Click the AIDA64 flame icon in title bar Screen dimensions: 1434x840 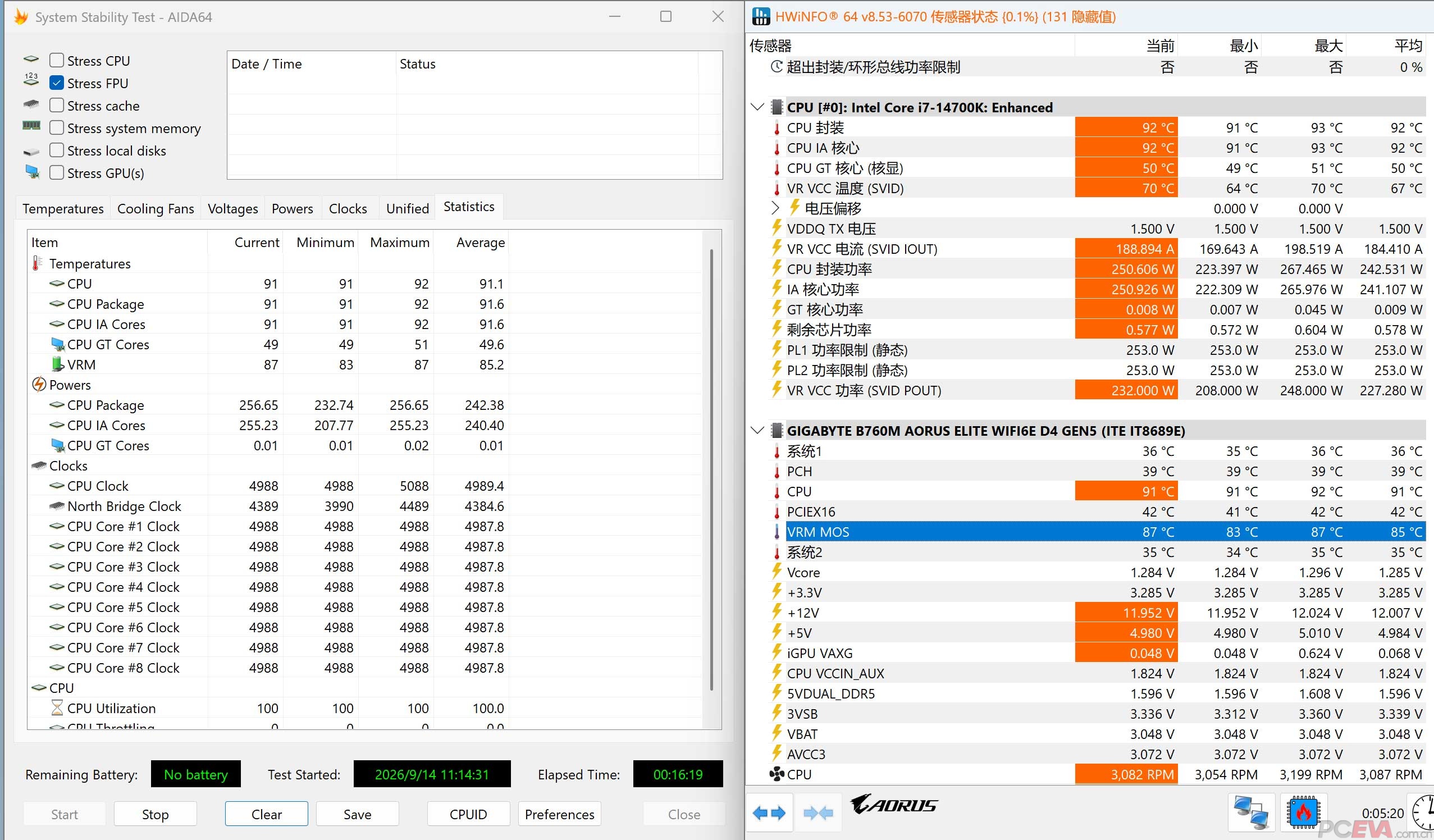[x=21, y=16]
